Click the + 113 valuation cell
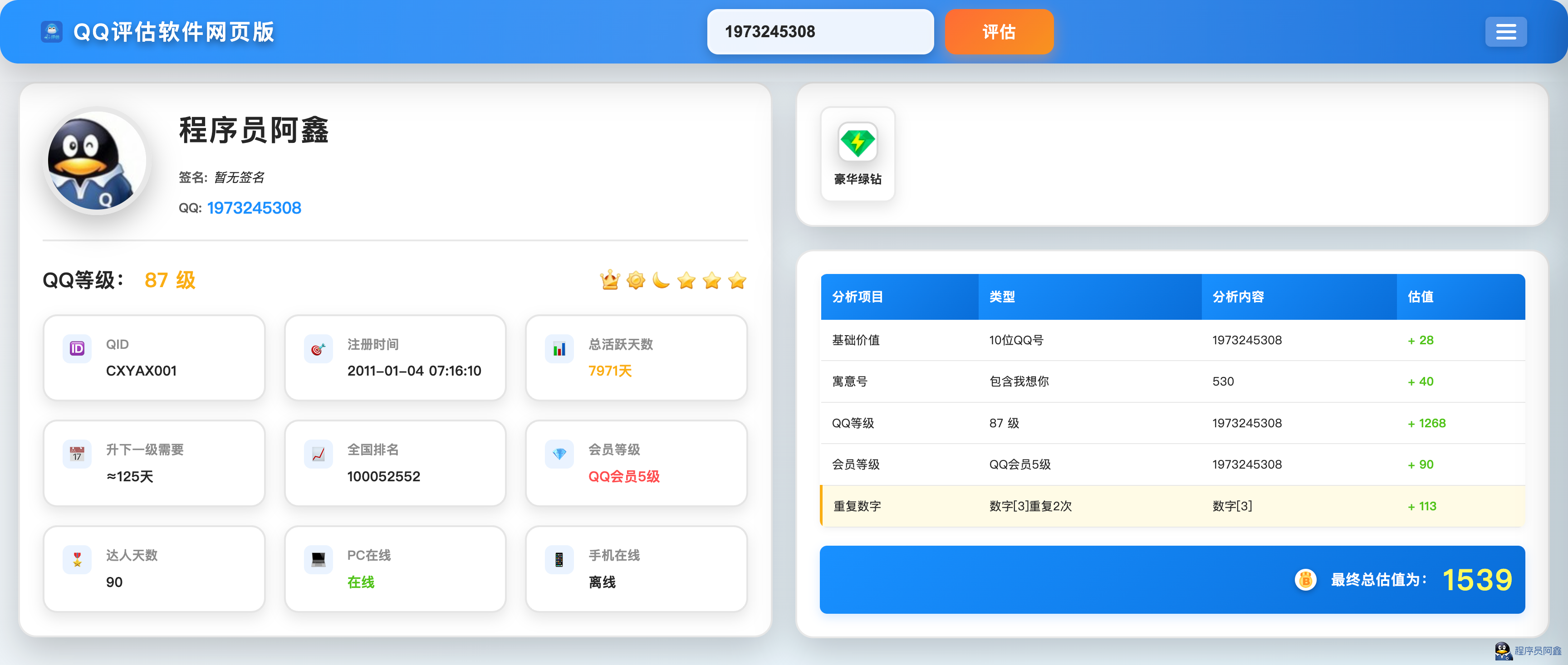The width and height of the screenshot is (1568, 665). 1421,506
